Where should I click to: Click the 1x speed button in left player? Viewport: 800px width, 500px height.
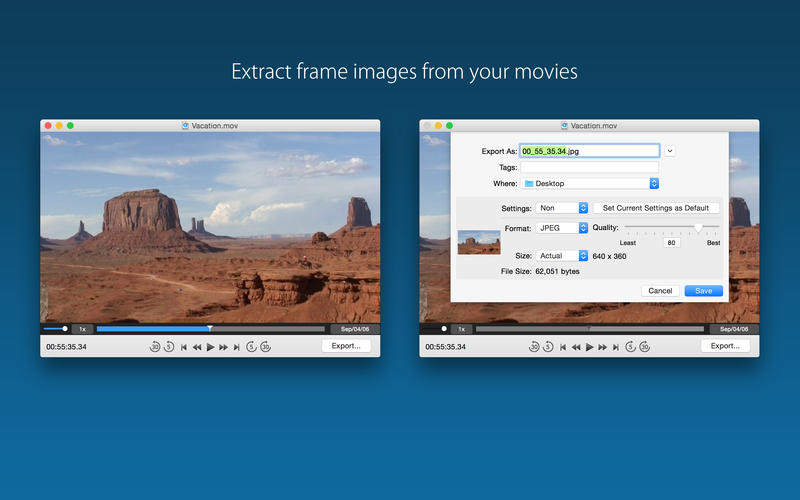tap(82, 328)
